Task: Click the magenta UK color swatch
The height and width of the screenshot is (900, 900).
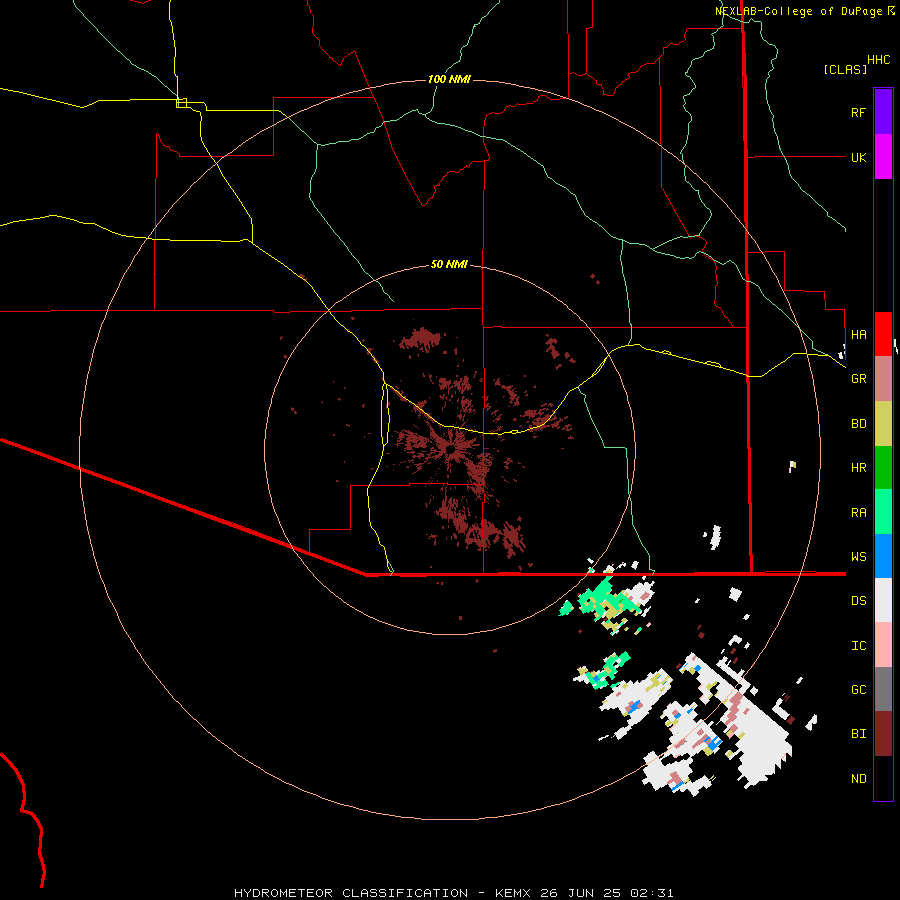Action: 883,157
